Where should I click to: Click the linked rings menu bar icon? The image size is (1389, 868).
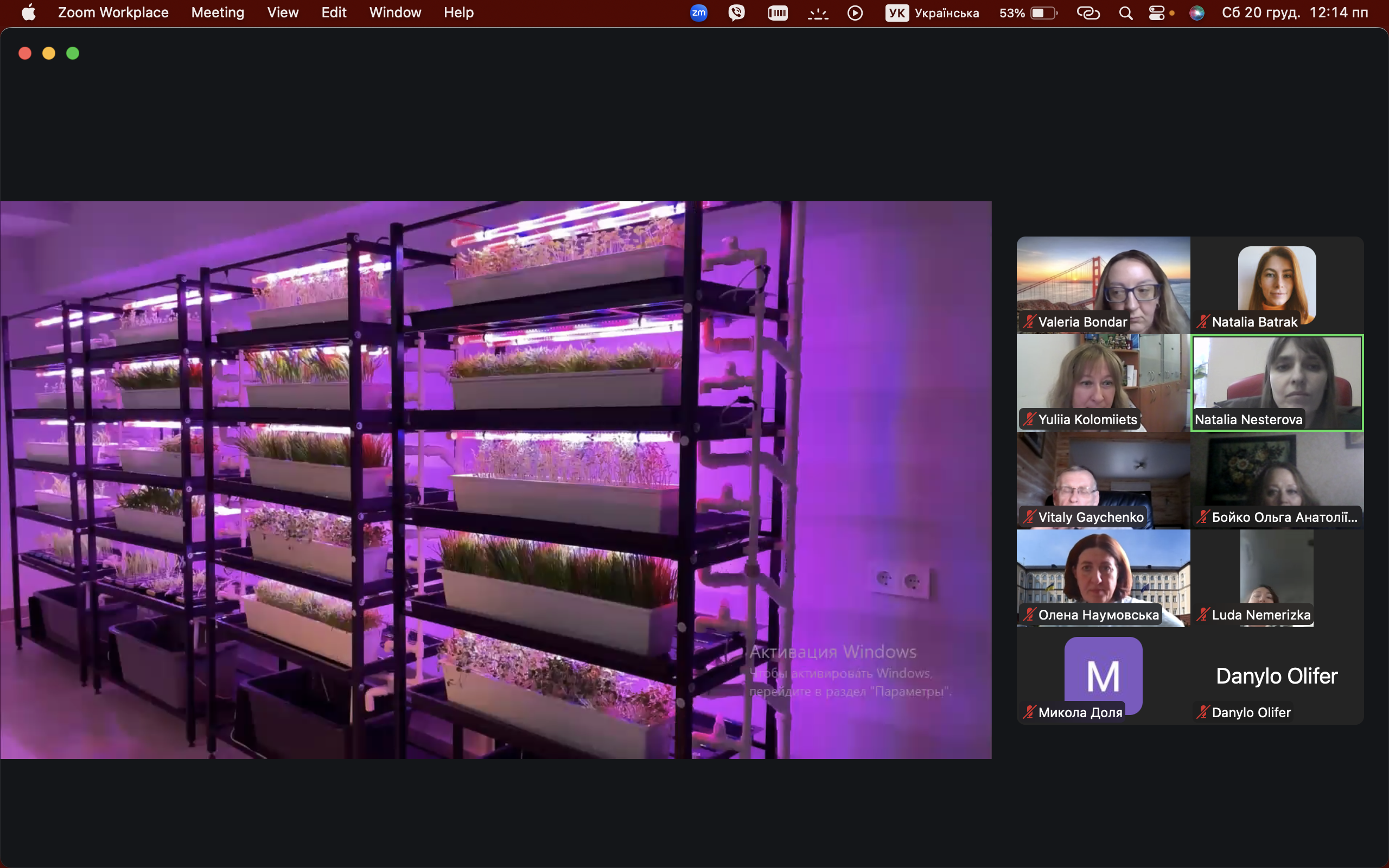pos(1088,12)
